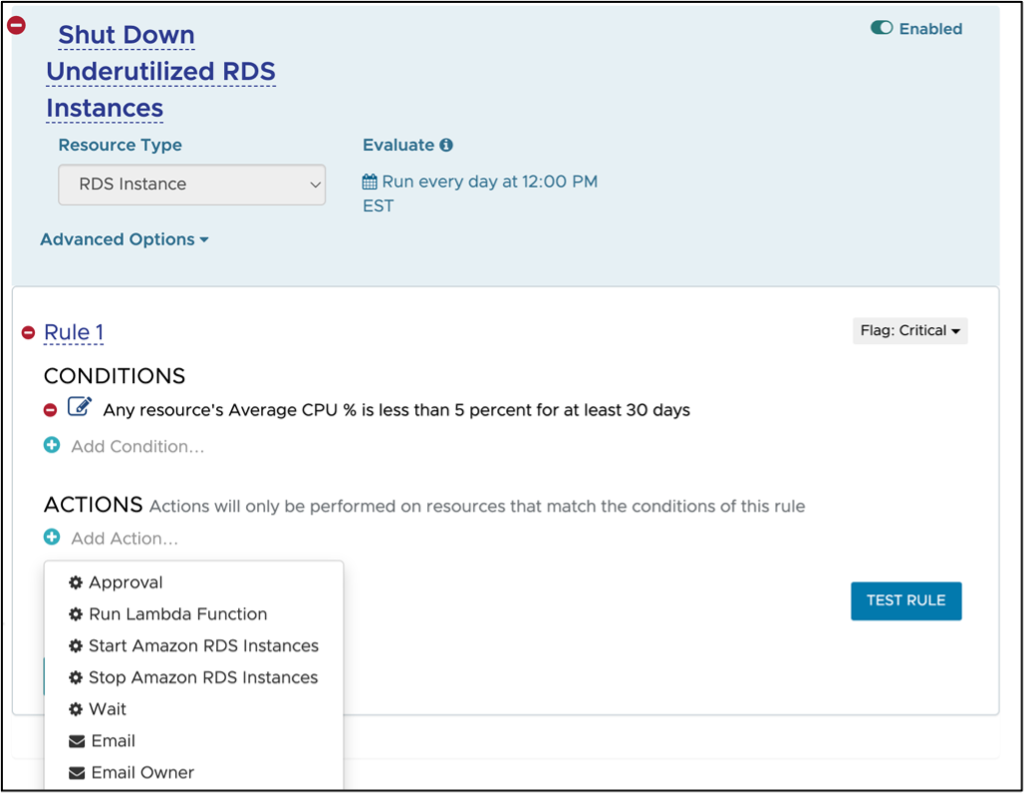Image resolution: width=1026 pixels, height=797 pixels.
Task: Expand Advanced Options
Action: pyautogui.click(x=124, y=239)
